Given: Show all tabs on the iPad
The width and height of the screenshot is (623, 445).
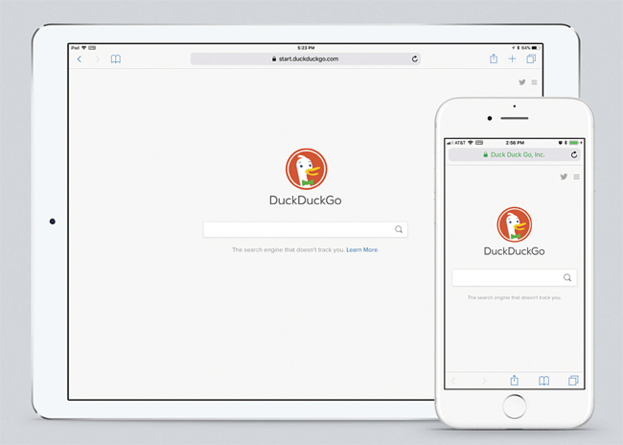Looking at the screenshot, I should [x=531, y=59].
